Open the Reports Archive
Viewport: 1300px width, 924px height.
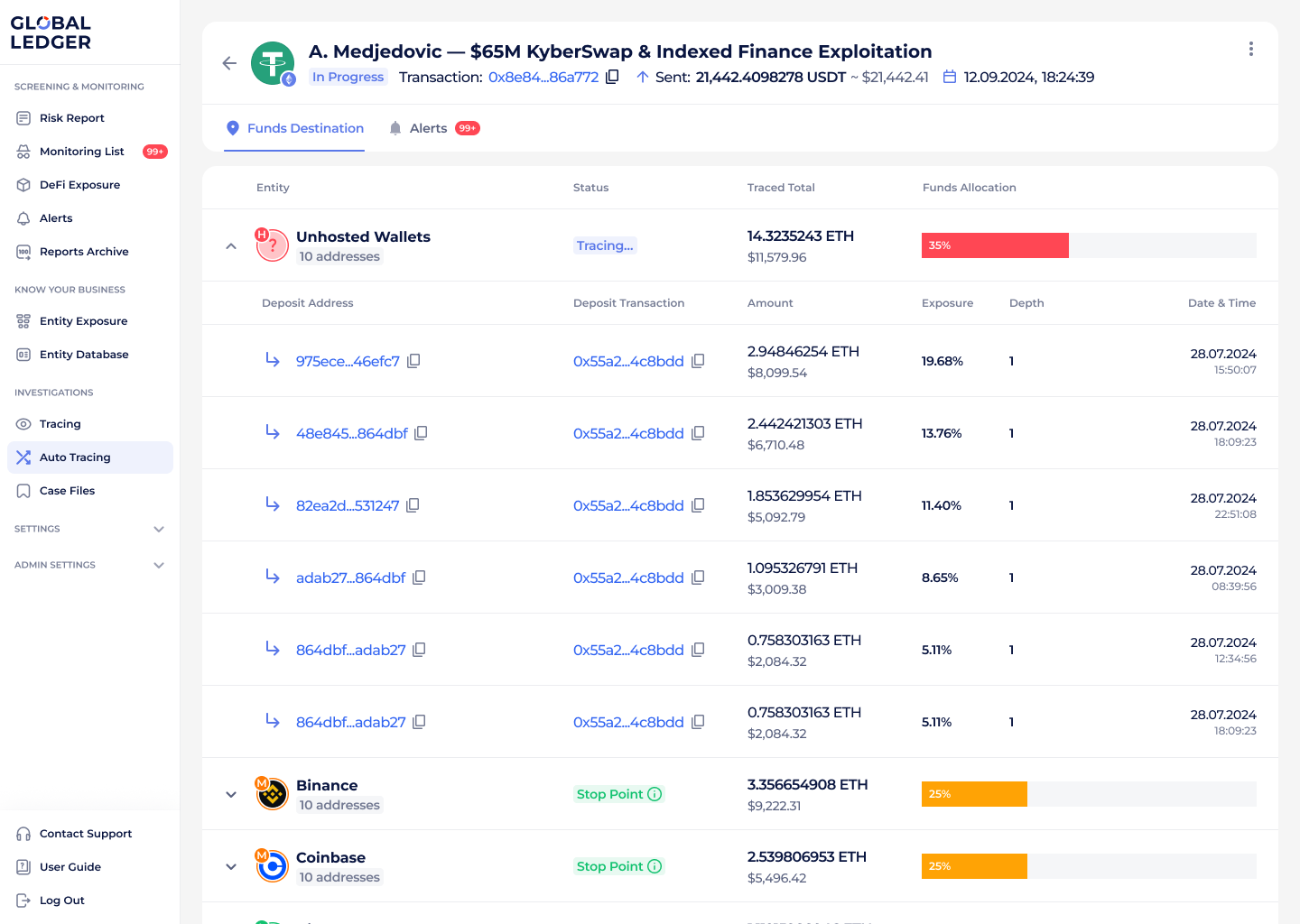(x=84, y=251)
